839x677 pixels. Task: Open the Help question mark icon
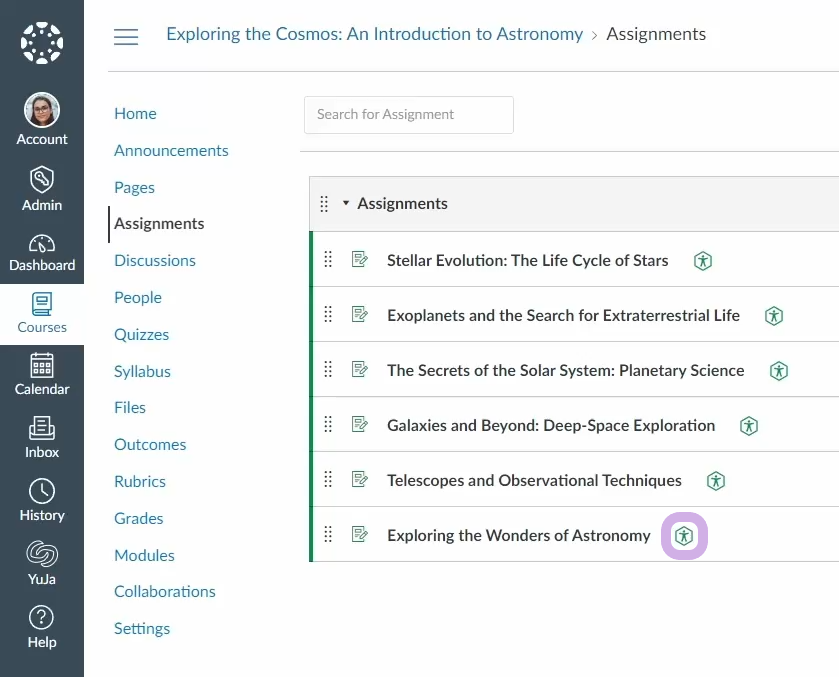tap(42, 617)
